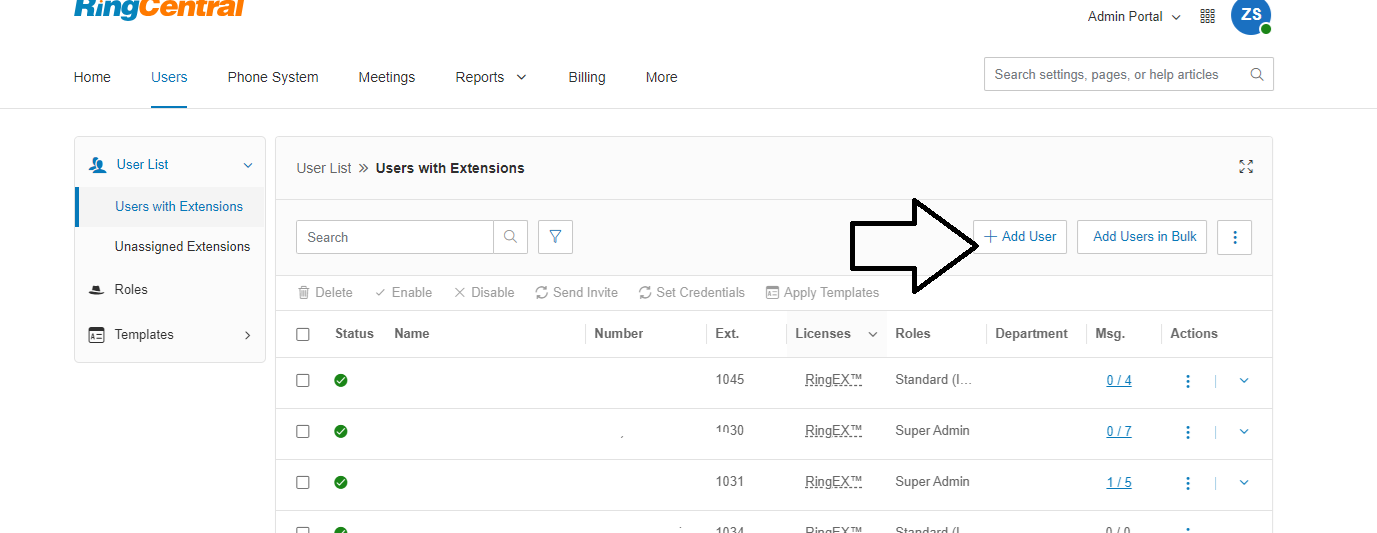Open the apps grid icon
The image size is (1377, 533).
[1207, 16]
